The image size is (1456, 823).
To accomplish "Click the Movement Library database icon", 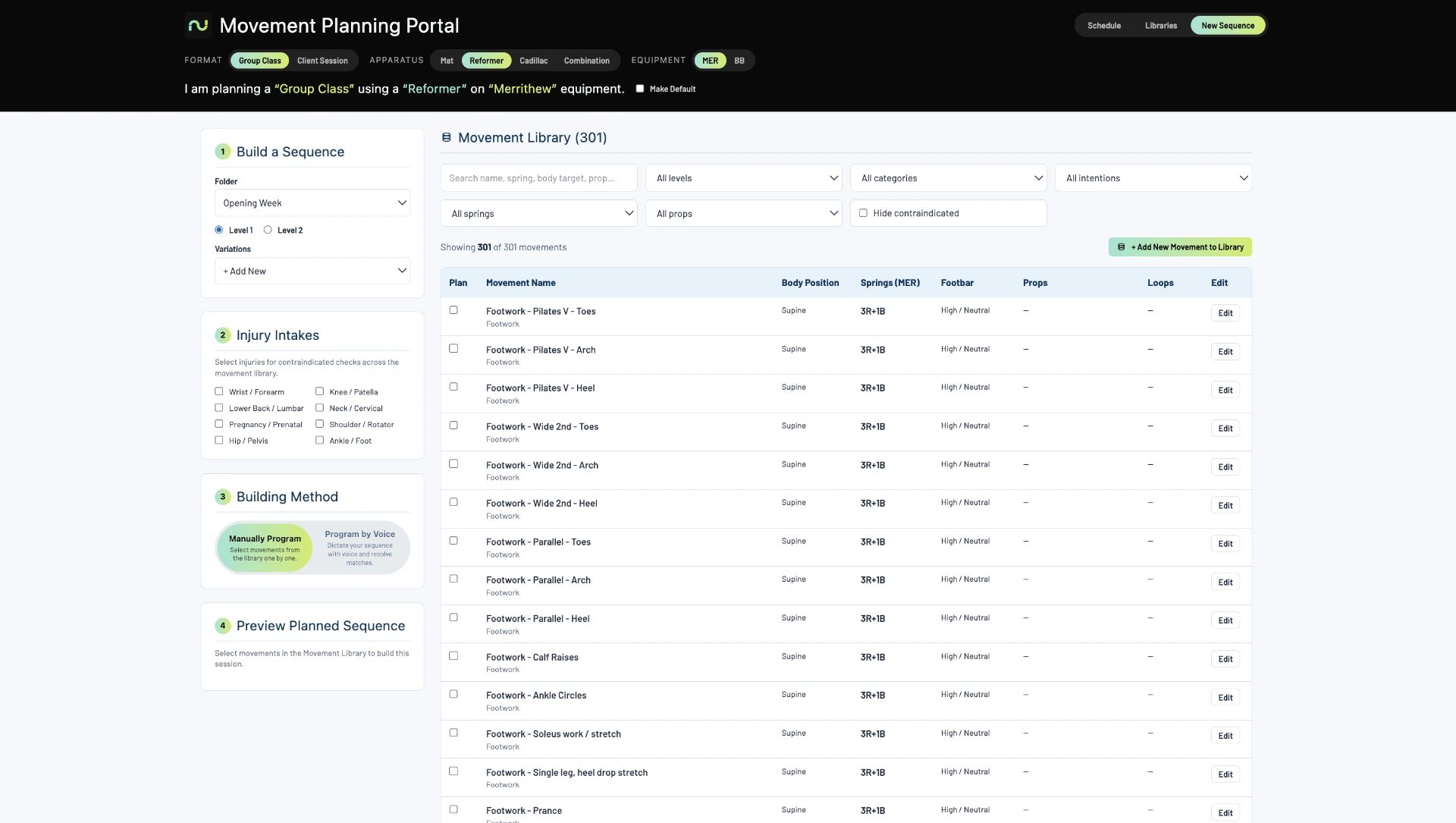I will coord(447,138).
